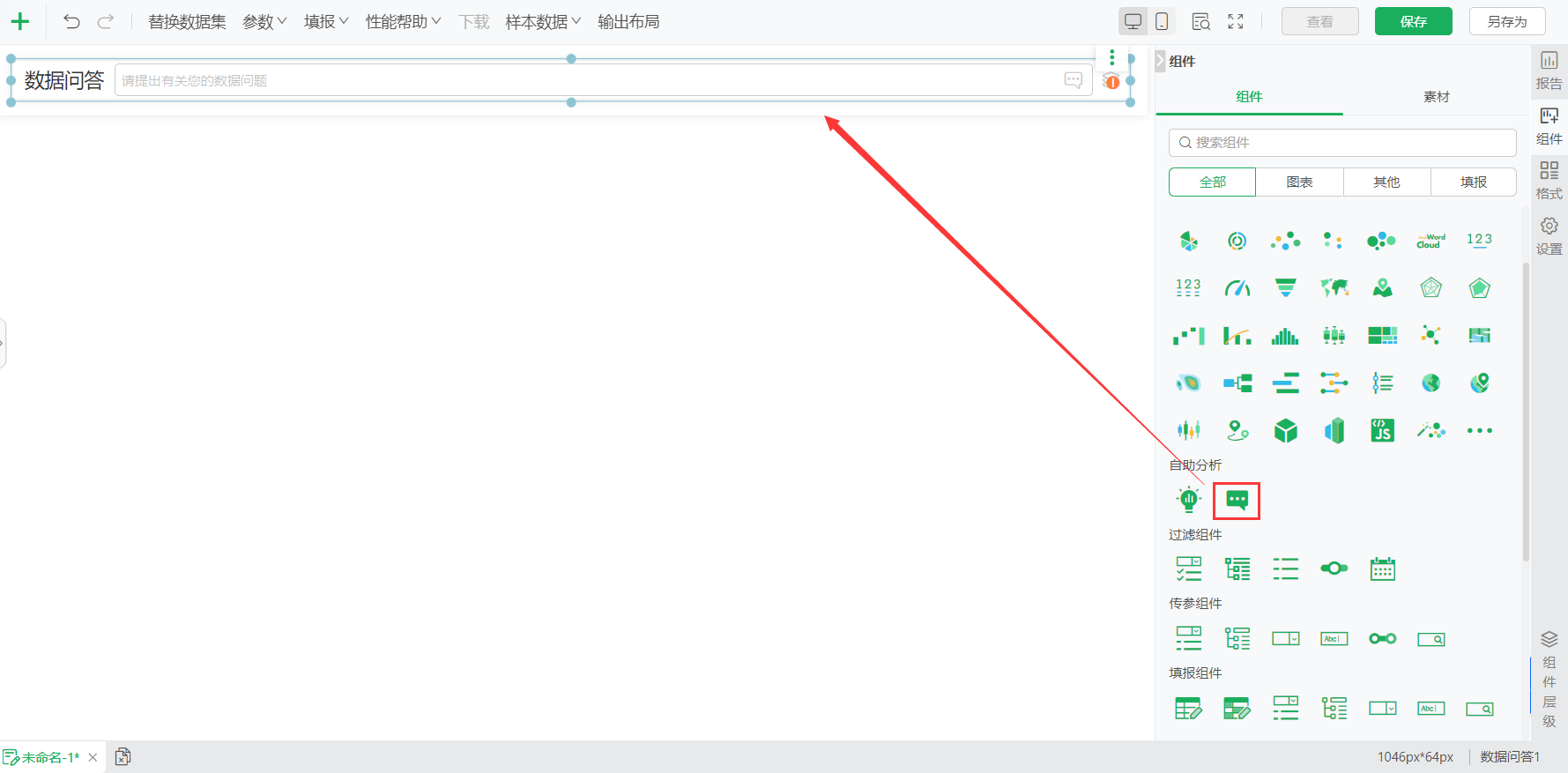Expand the left collapsed side panel
This screenshot has width=1568, height=773.
tap(3, 343)
